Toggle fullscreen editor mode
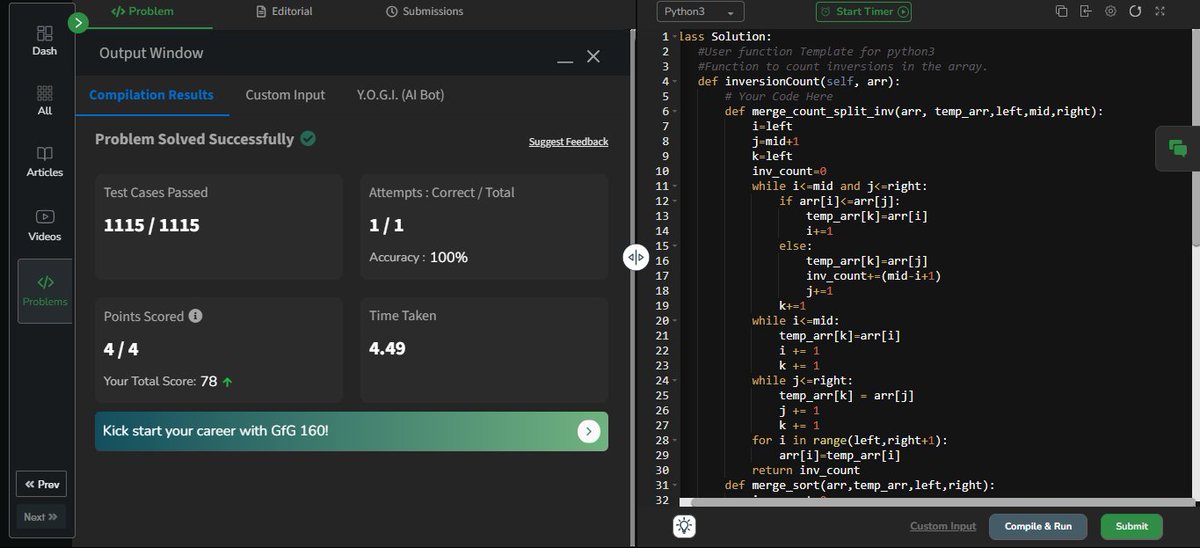 1160,11
